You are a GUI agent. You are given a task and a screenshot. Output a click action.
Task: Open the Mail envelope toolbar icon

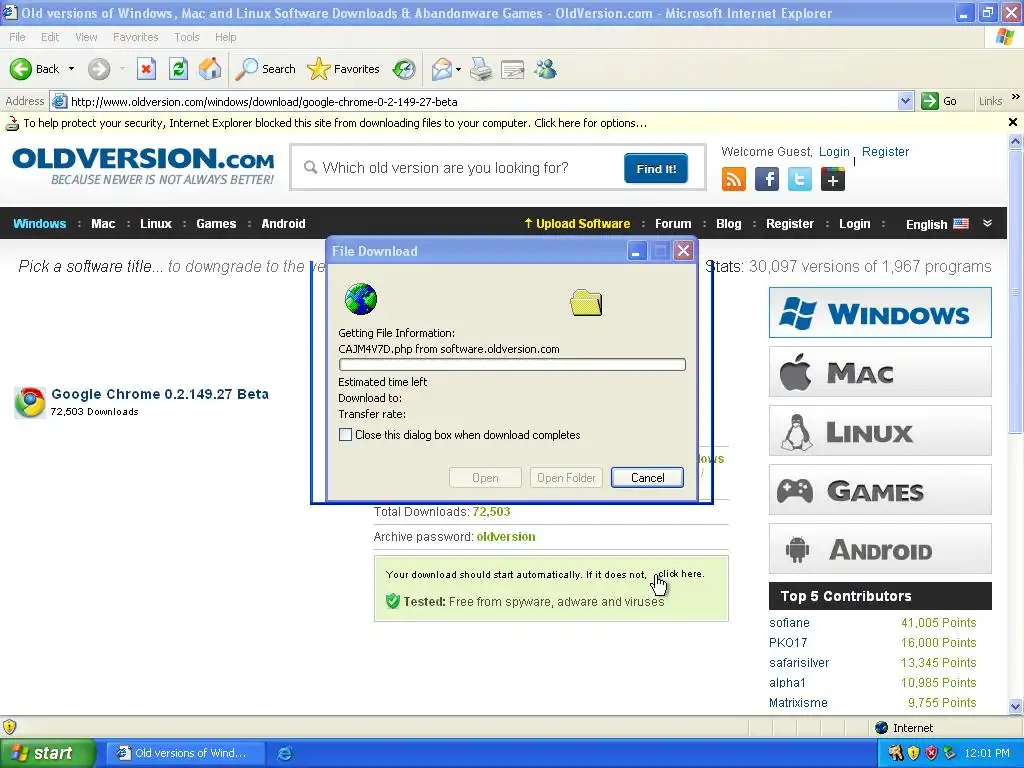(442, 69)
